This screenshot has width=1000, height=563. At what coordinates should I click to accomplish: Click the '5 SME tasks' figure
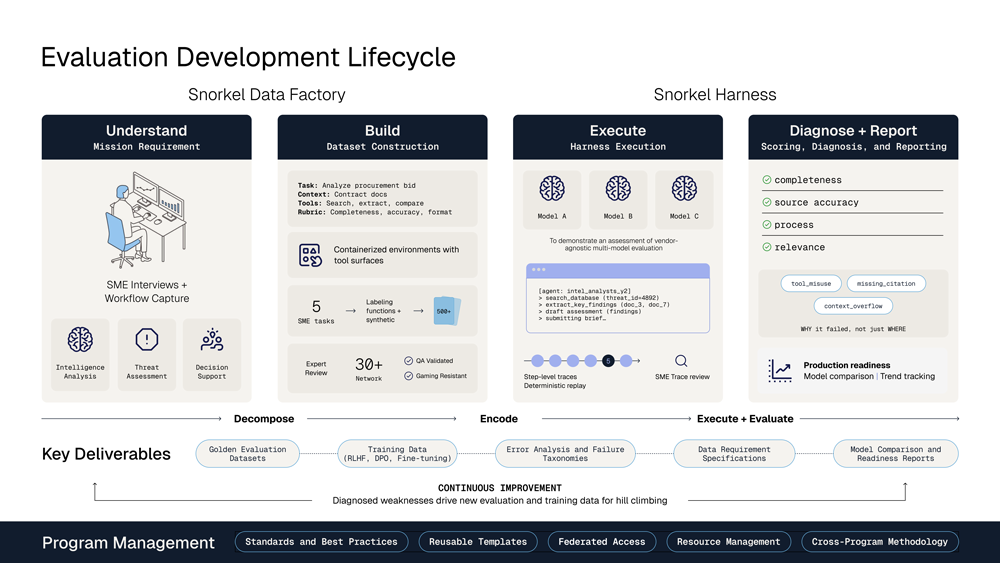316,311
